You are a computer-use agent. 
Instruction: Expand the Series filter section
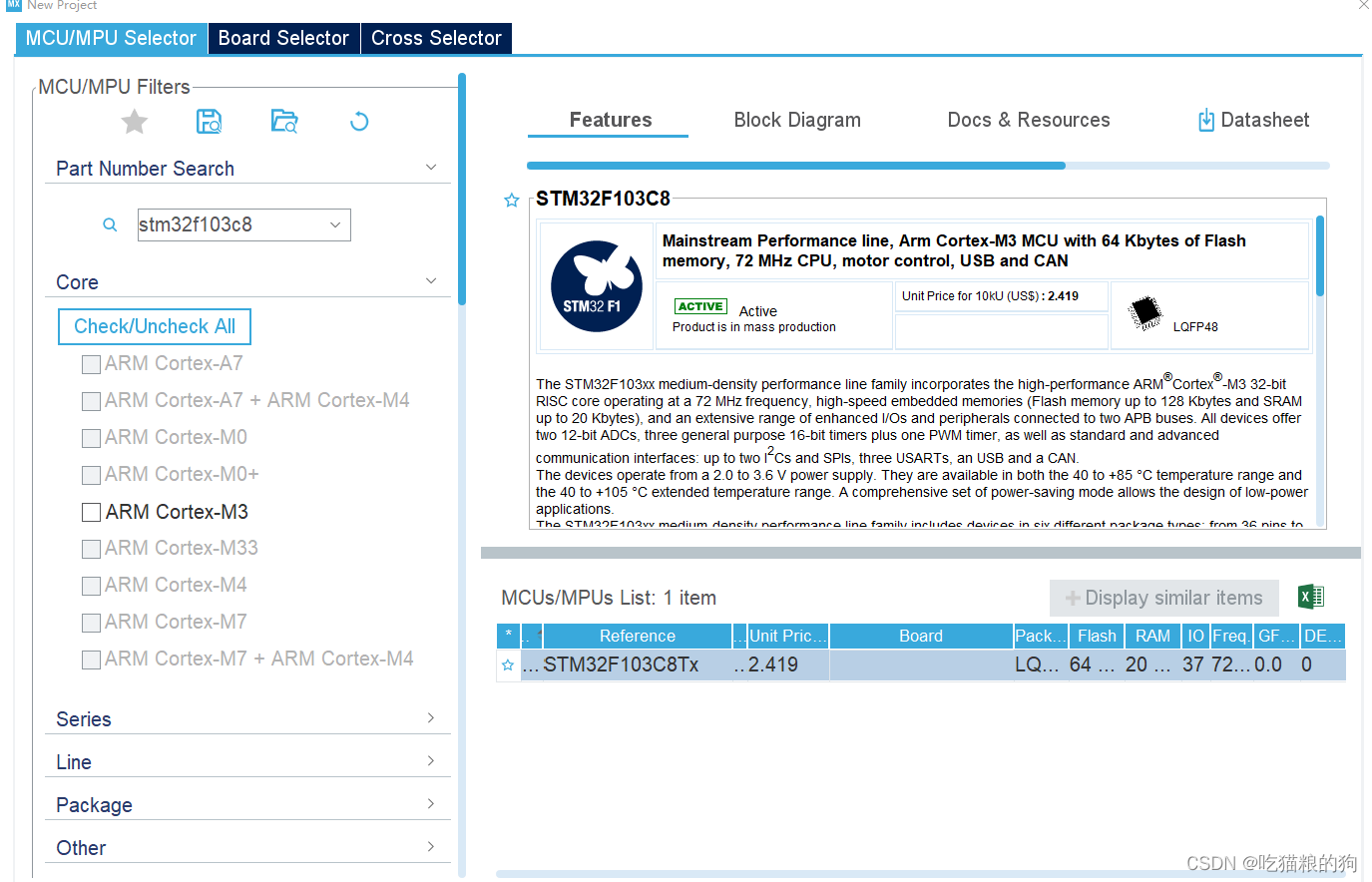(x=431, y=718)
